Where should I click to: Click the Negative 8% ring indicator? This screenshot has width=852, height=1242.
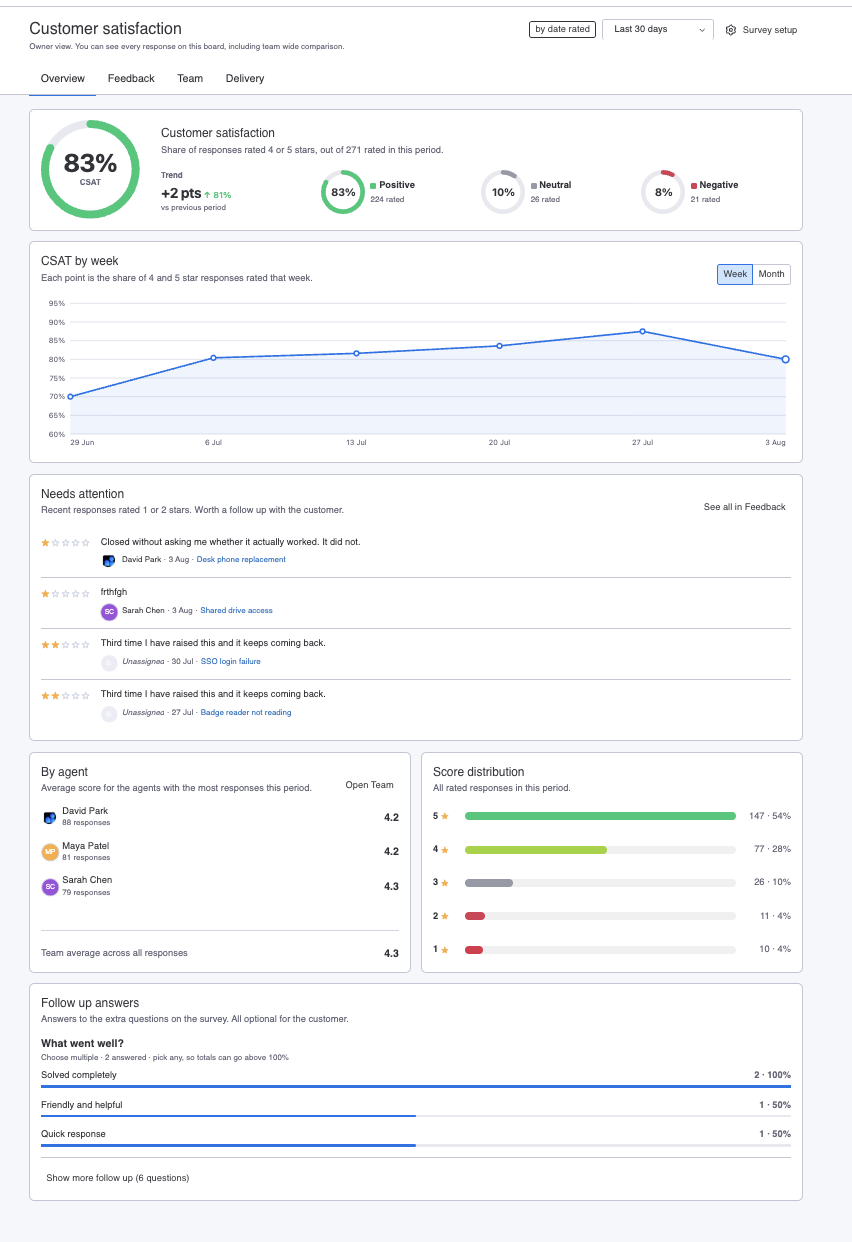[x=663, y=192]
